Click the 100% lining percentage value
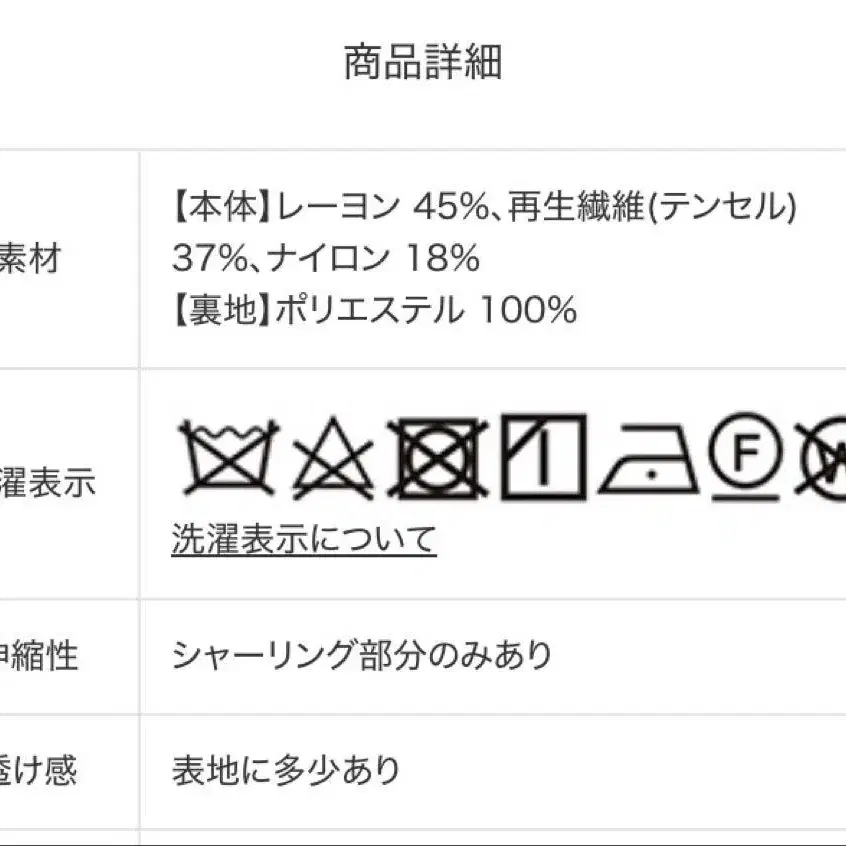 point(528,310)
